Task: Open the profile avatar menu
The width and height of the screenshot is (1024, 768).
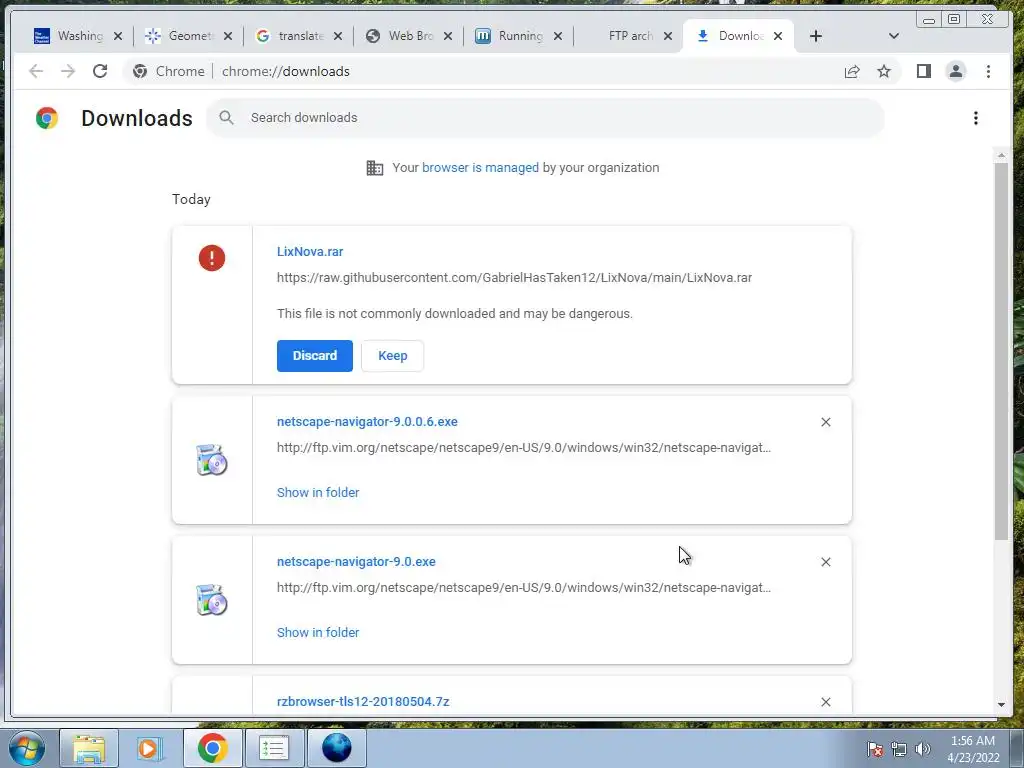Action: coord(955,71)
